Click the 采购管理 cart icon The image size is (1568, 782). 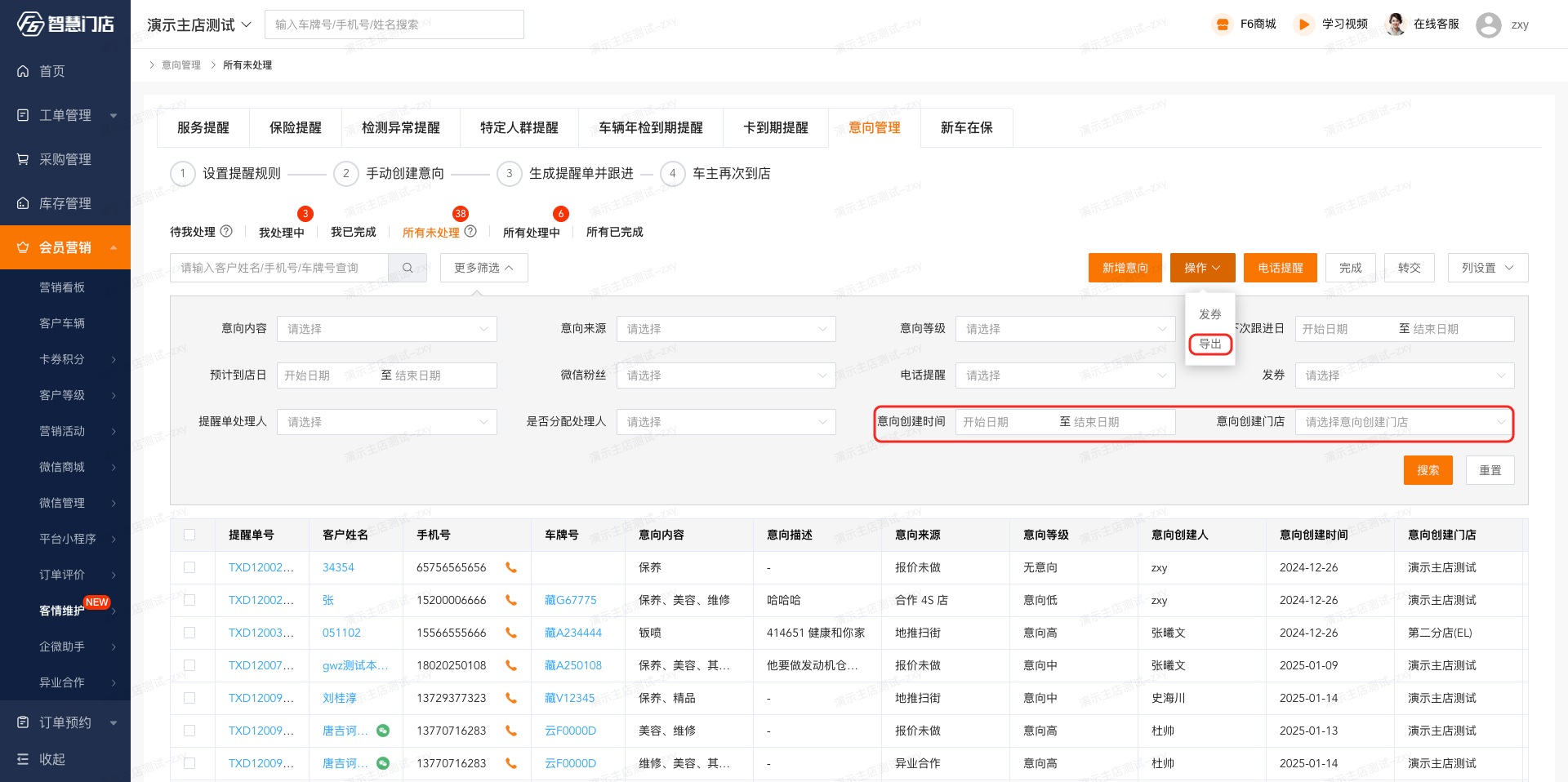(x=23, y=159)
